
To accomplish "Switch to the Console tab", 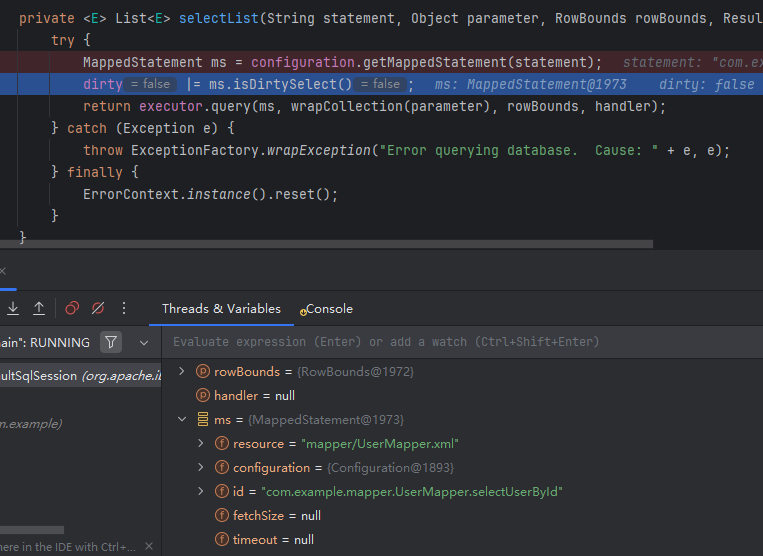I will tap(326, 309).
